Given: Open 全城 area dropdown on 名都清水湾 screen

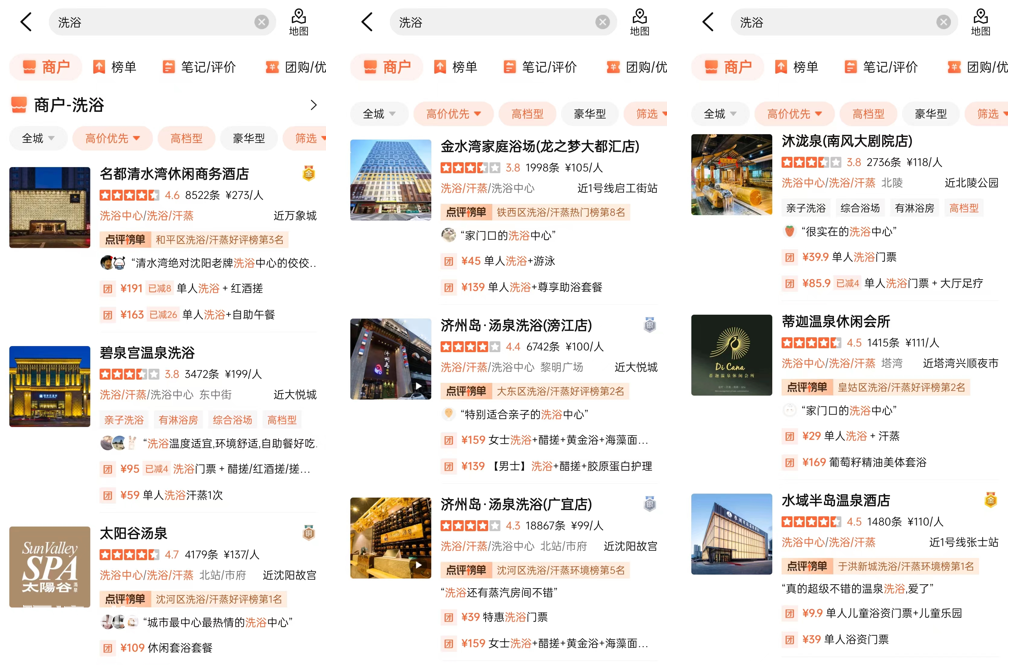Looking at the screenshot, I should point(38,138).
